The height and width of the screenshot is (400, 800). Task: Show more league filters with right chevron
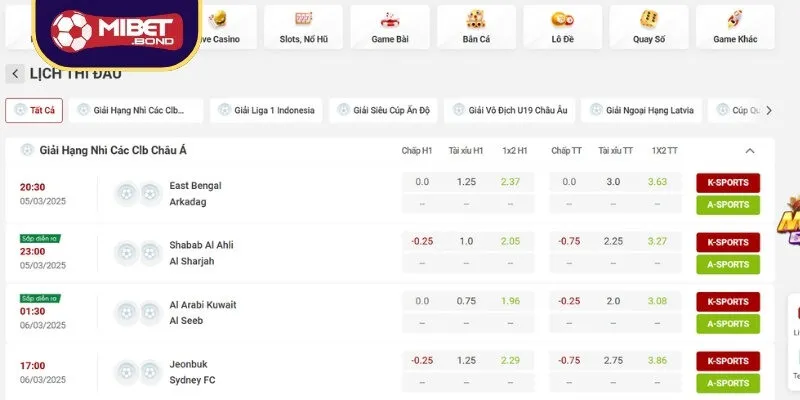[x=769, y=110]
